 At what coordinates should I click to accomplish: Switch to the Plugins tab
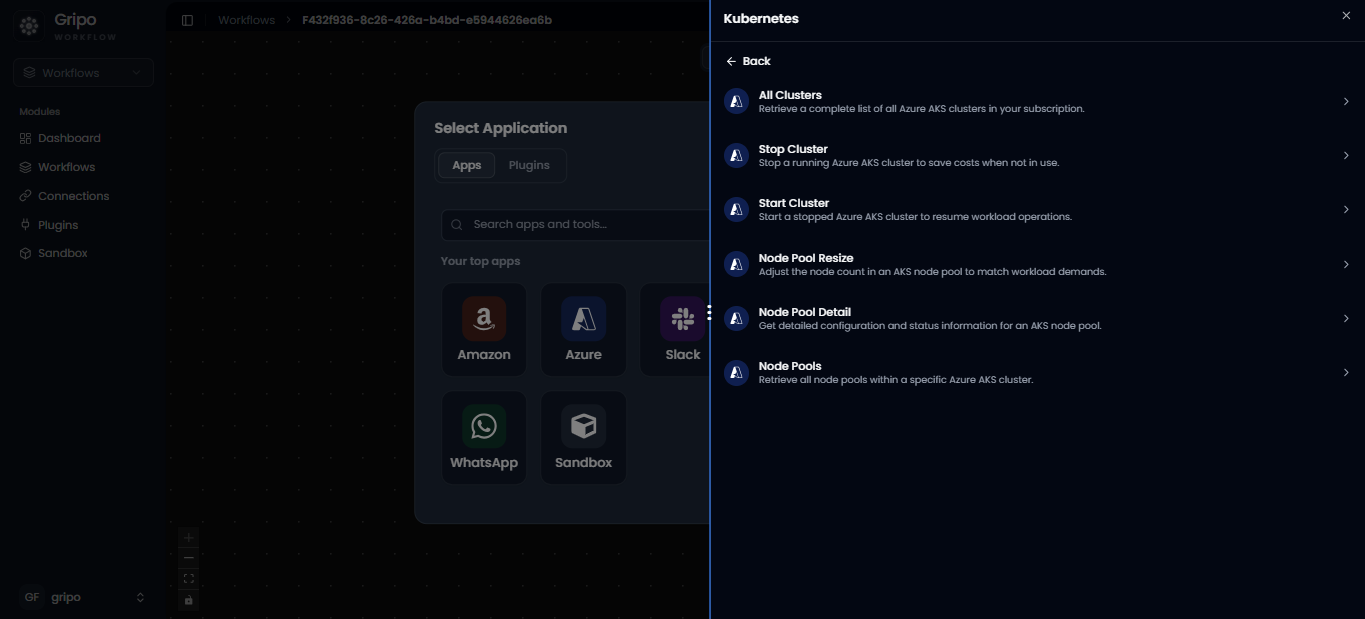tap(529, 165)
